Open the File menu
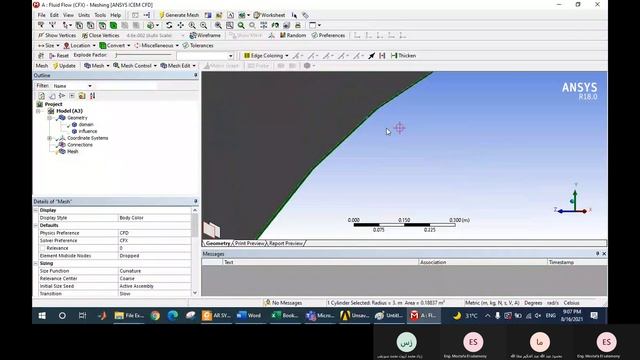This screenshot has width=640, height=360. pyautogui.click(x=42, y=15)
